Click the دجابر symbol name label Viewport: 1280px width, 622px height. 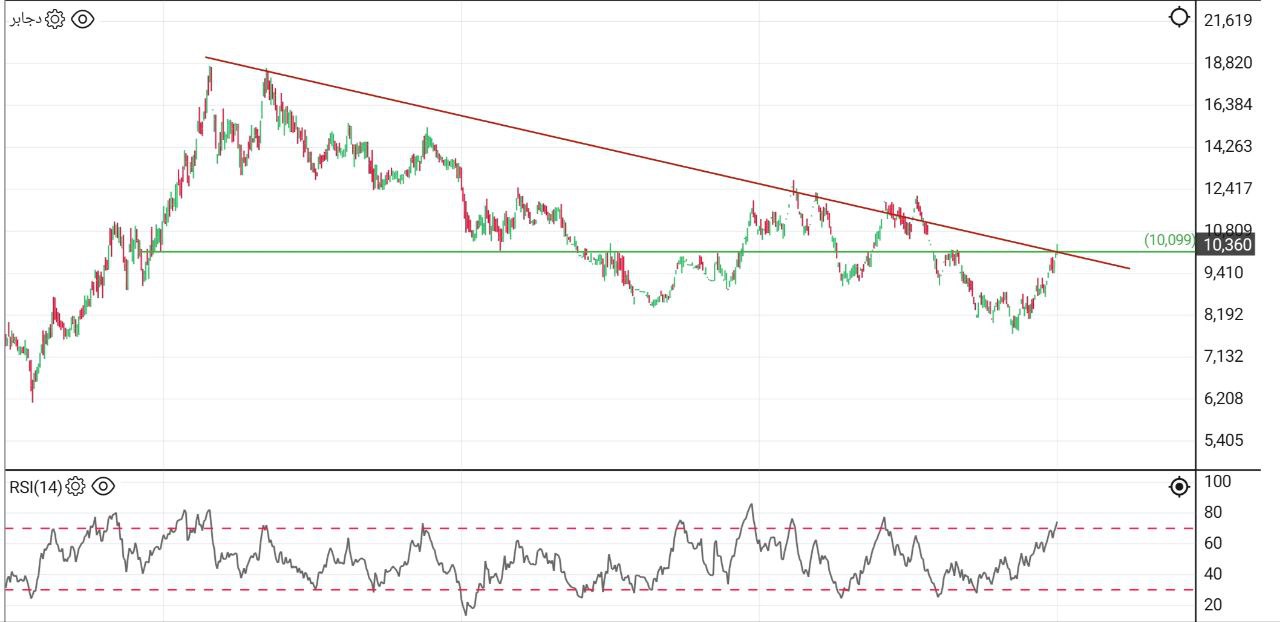tap(25, 19)
